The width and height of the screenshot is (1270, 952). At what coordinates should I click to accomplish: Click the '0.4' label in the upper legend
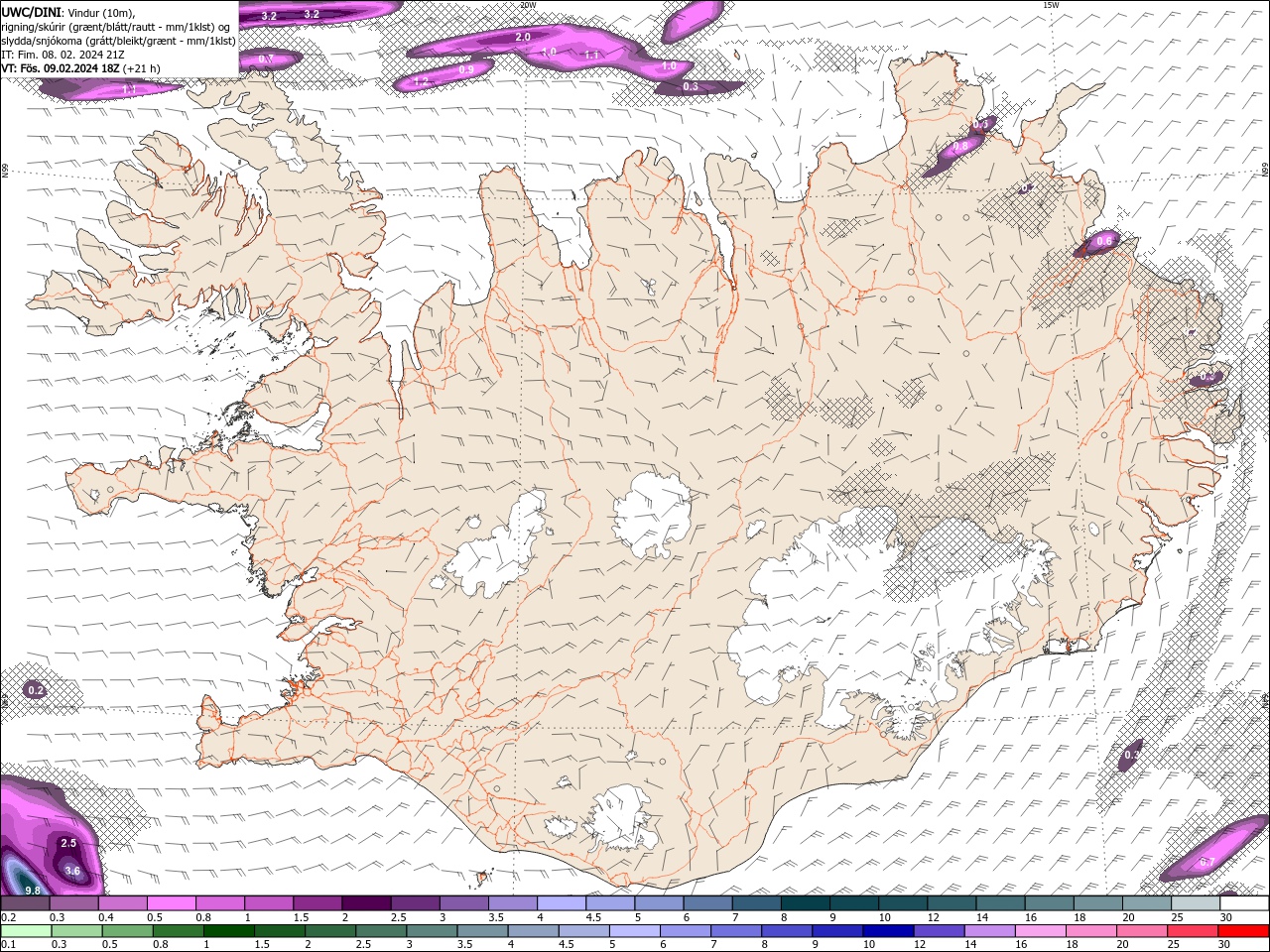(x=106, y=917)
